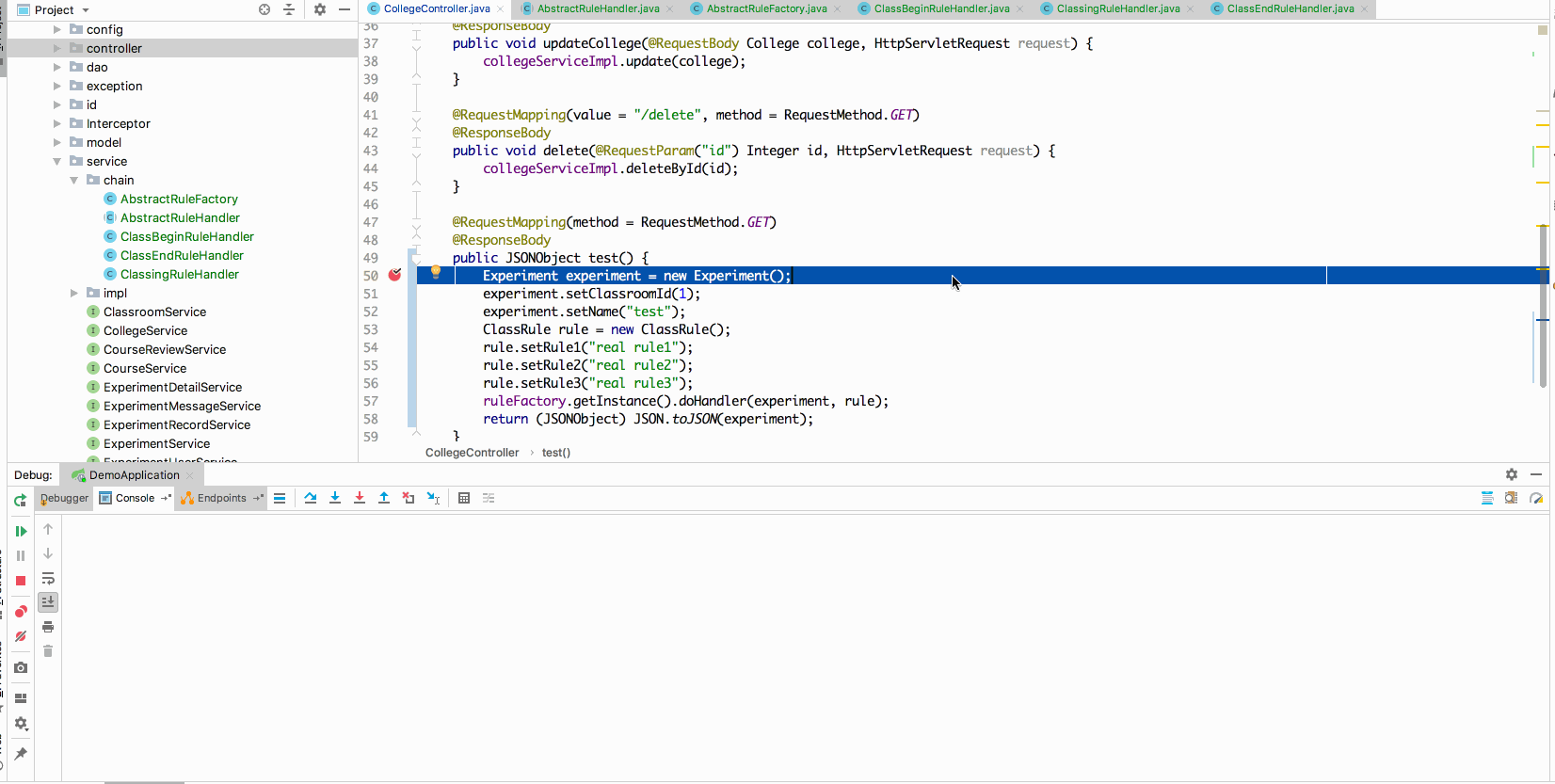
Task: Click the Step Into icon
Action: (x=335, y=498)
